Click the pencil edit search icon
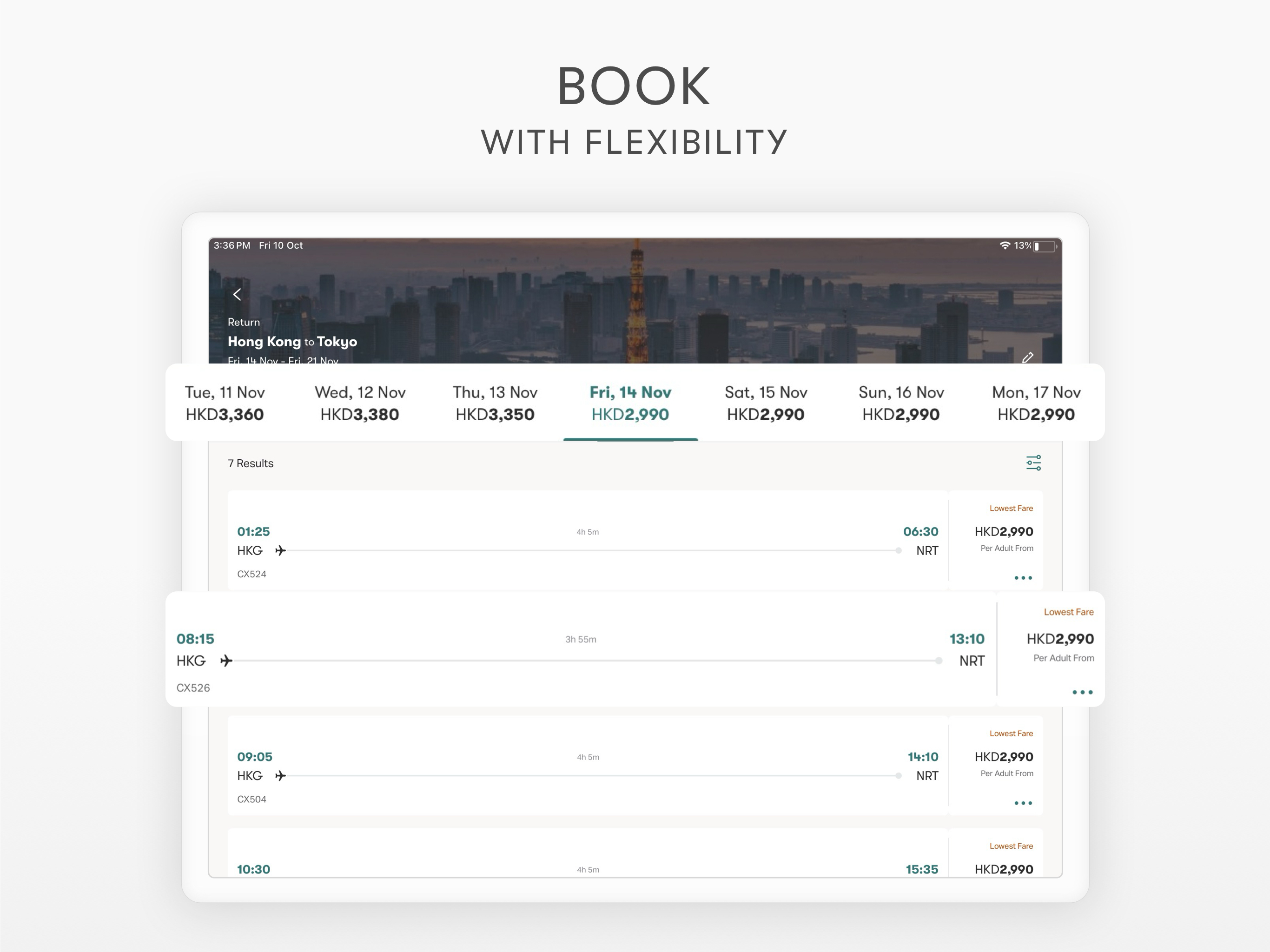This screenshot has height=952, width=1270. (x=1028, y=357)
